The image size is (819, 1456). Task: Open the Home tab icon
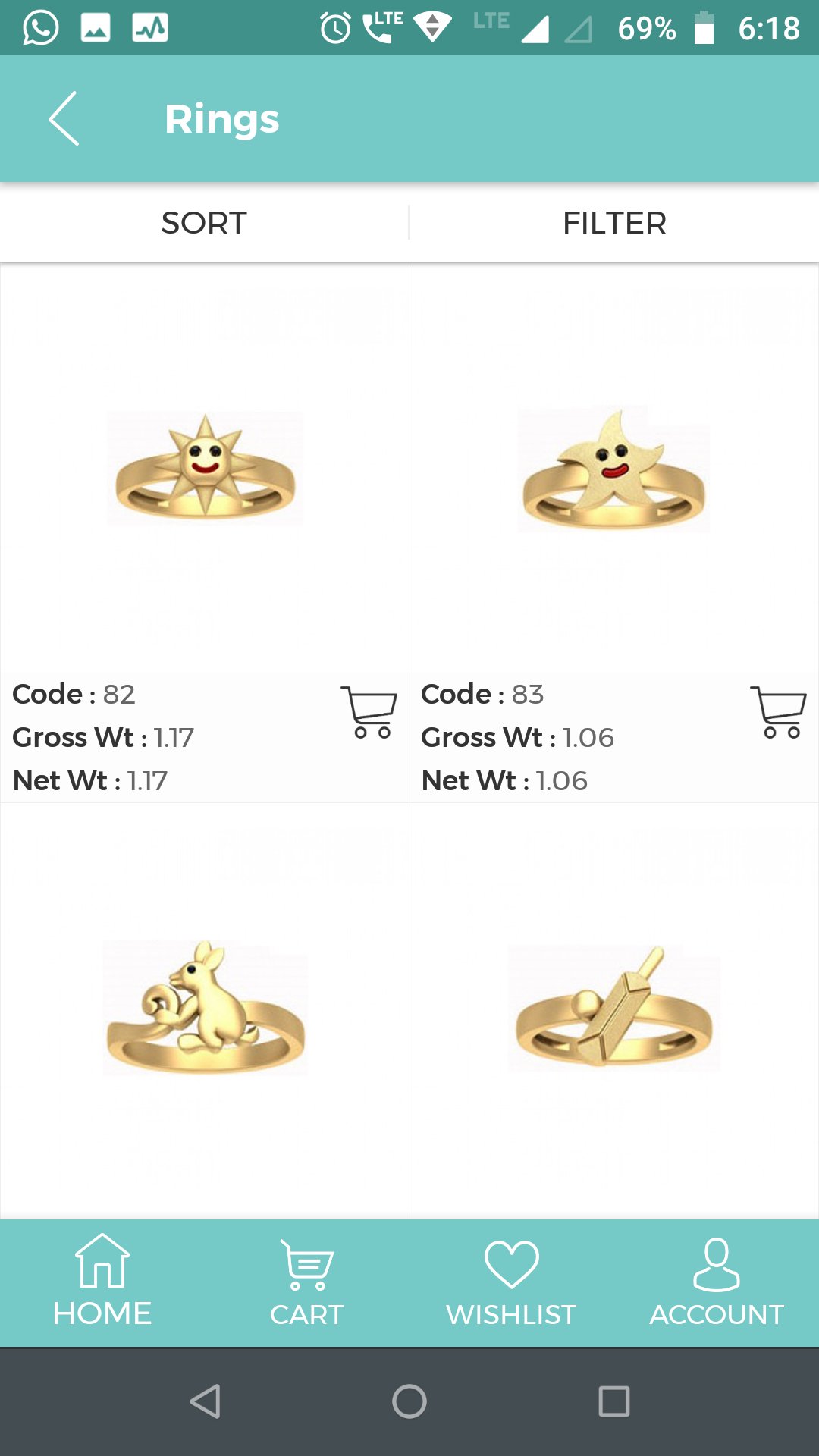[102, 1260]
